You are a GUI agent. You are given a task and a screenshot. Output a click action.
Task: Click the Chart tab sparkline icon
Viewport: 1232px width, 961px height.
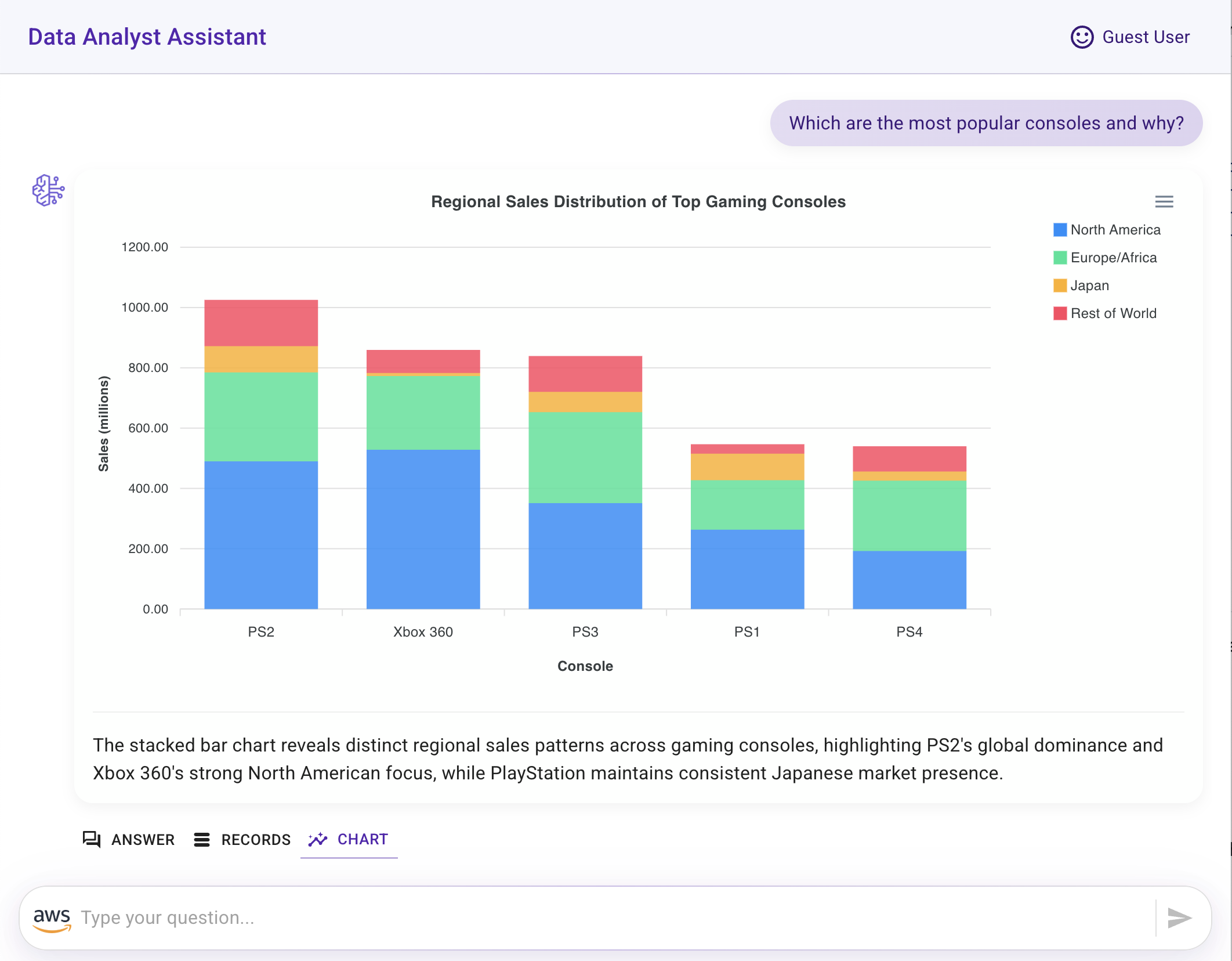(318, 839)
